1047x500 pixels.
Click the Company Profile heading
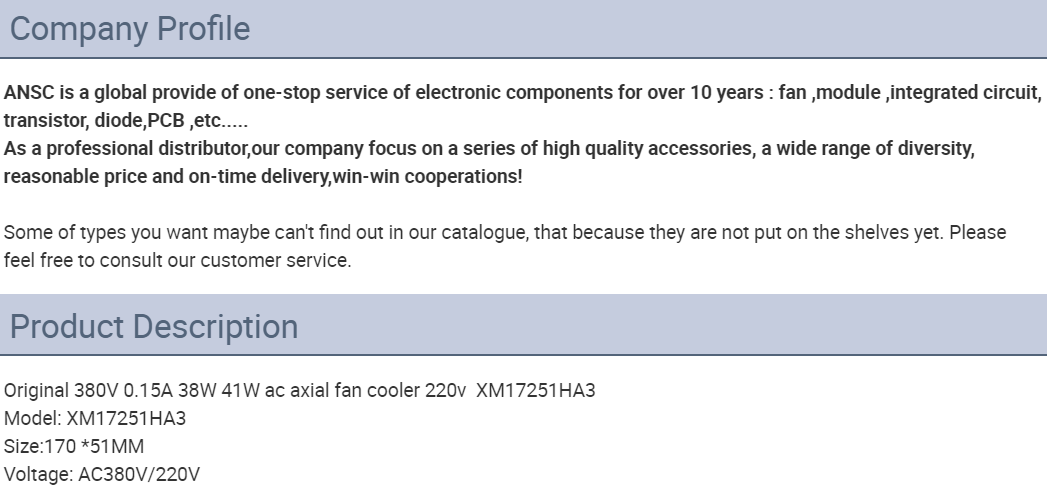(130, 29)
